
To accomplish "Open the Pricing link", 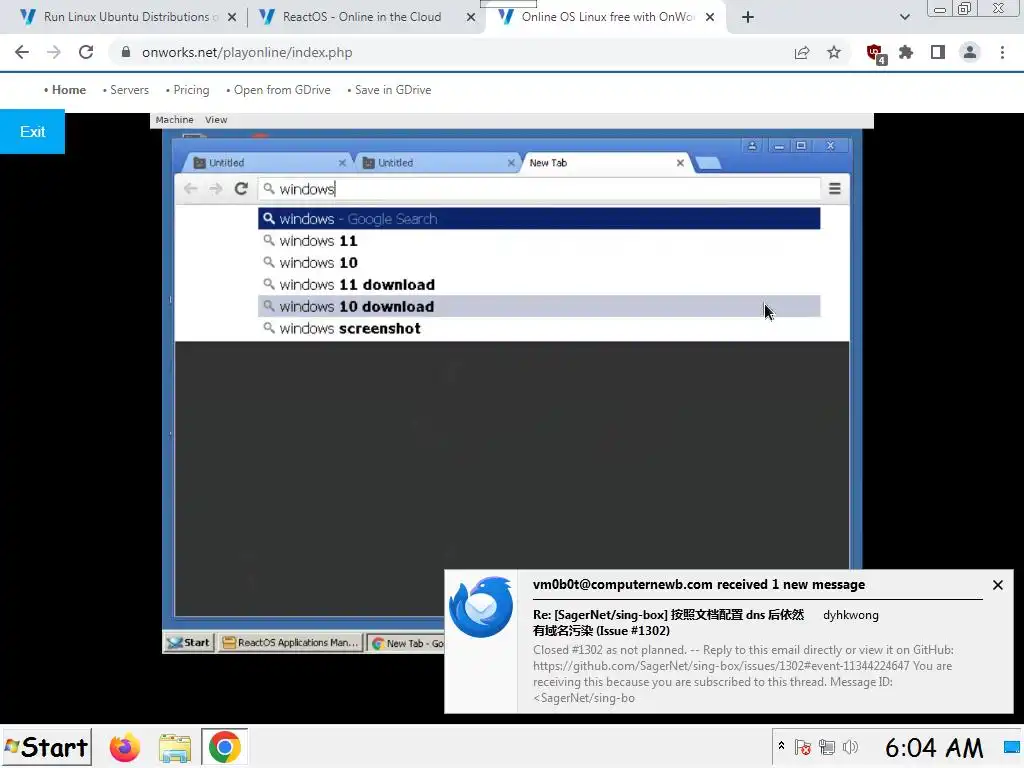I will [x=191, y=89].
